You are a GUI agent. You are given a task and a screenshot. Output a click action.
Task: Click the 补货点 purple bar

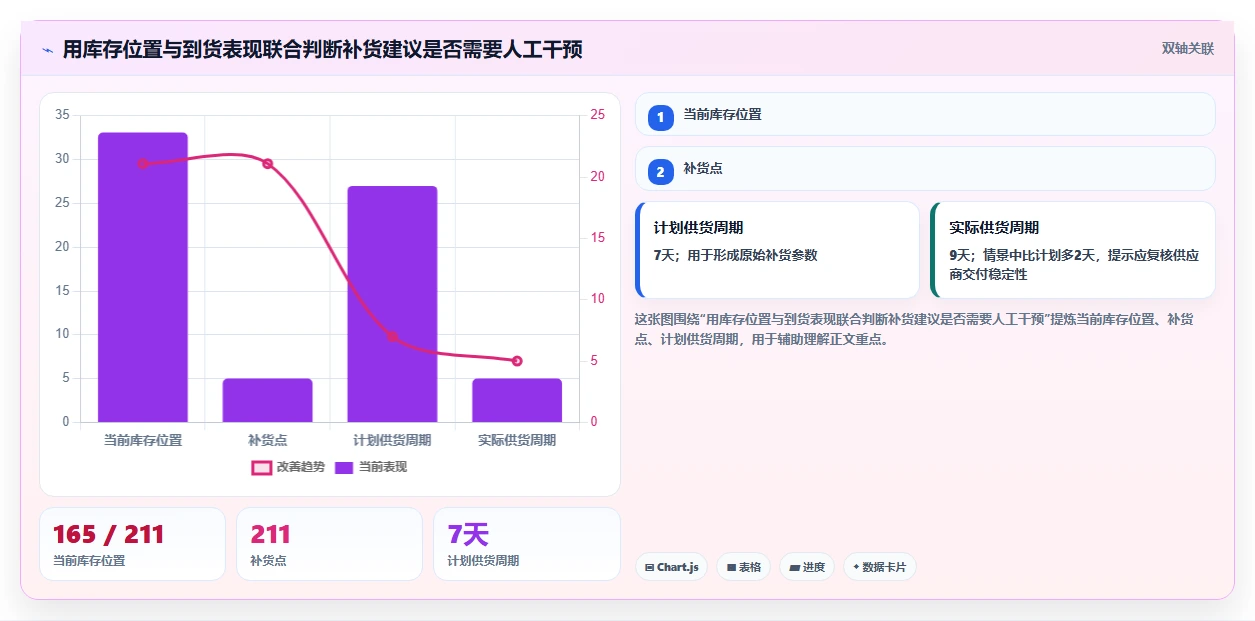tap(267, 400)
